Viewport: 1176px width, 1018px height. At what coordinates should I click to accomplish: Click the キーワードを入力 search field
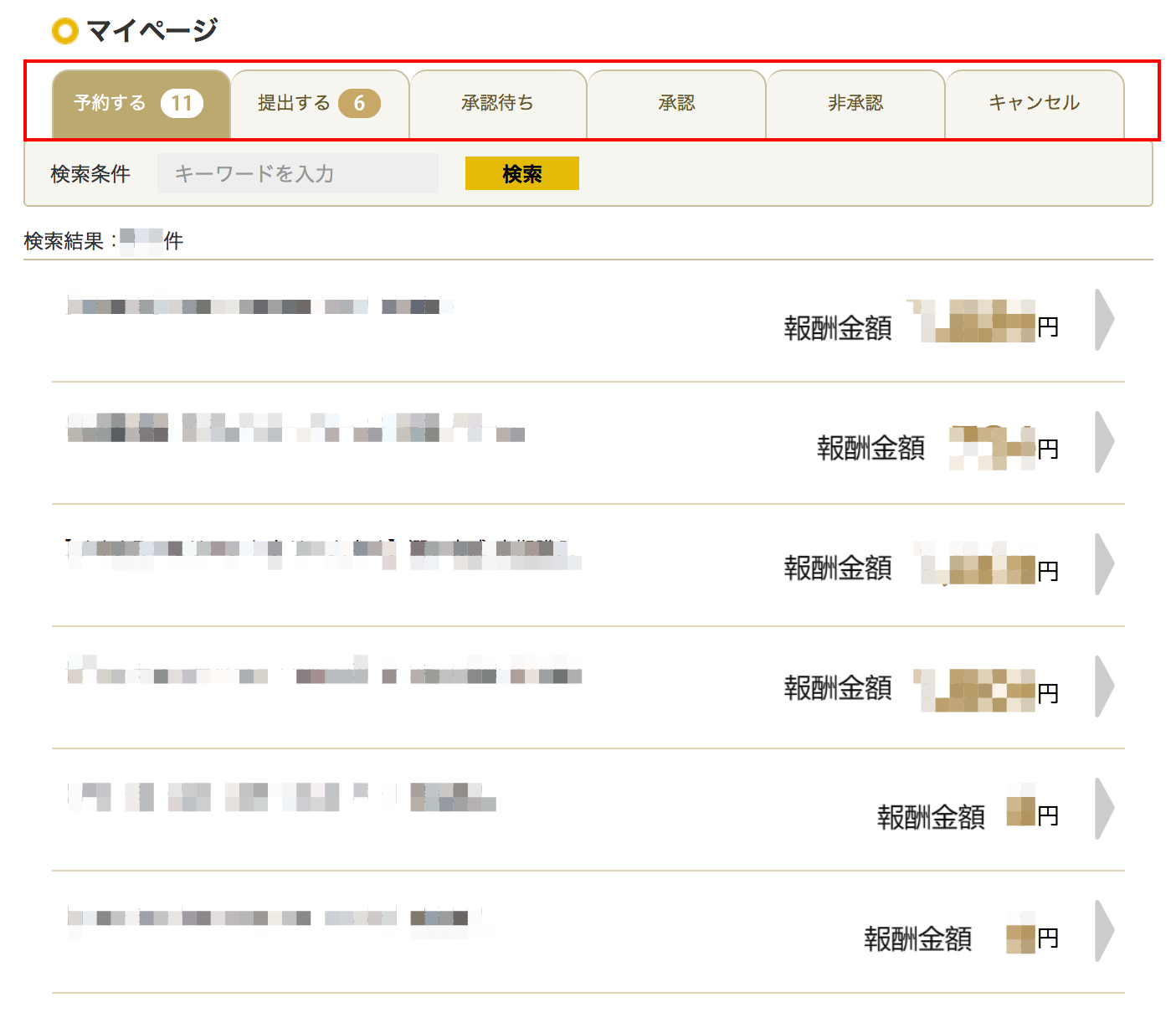click(x=297, y=173)
